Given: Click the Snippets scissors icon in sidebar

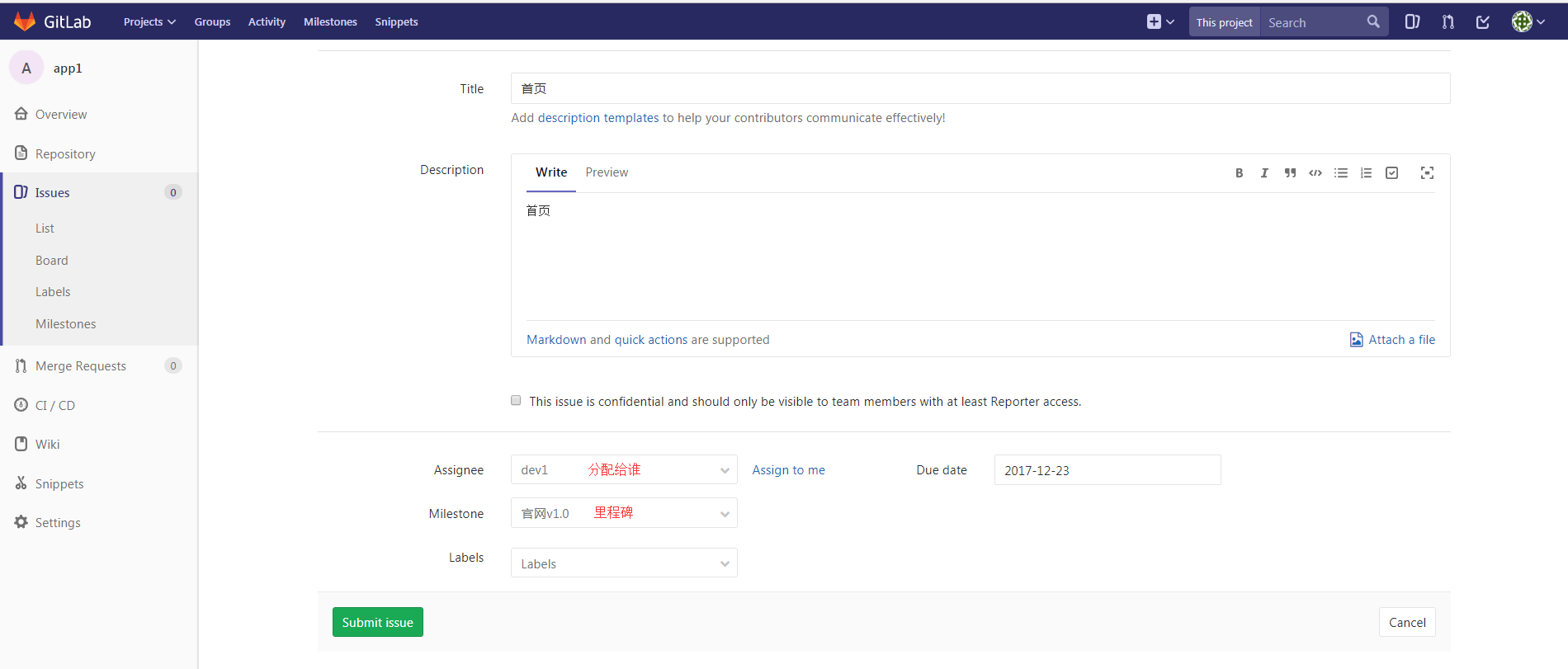Looking at the screenshot, I should 21,483.
